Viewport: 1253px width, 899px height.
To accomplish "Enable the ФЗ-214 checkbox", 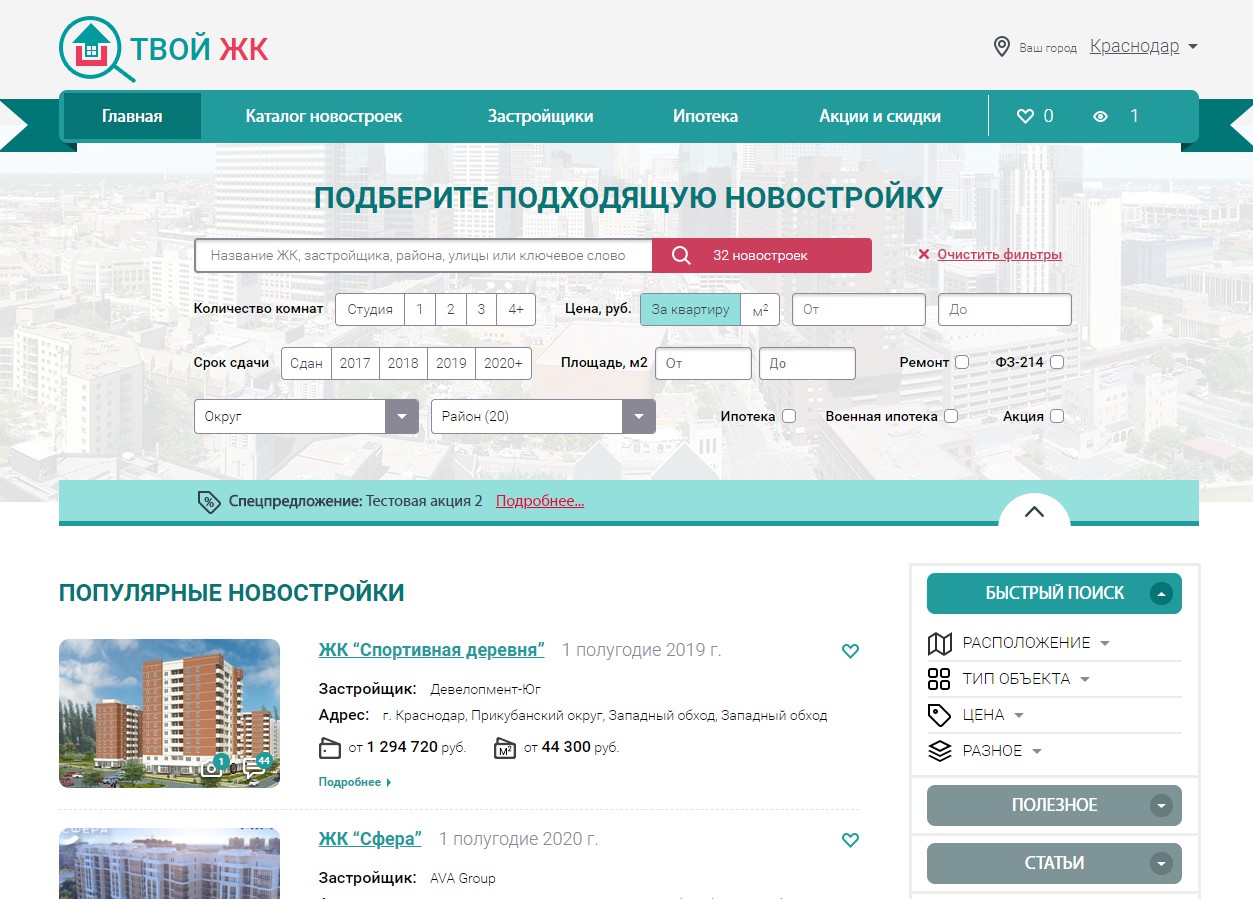I will coord(1057,362).
